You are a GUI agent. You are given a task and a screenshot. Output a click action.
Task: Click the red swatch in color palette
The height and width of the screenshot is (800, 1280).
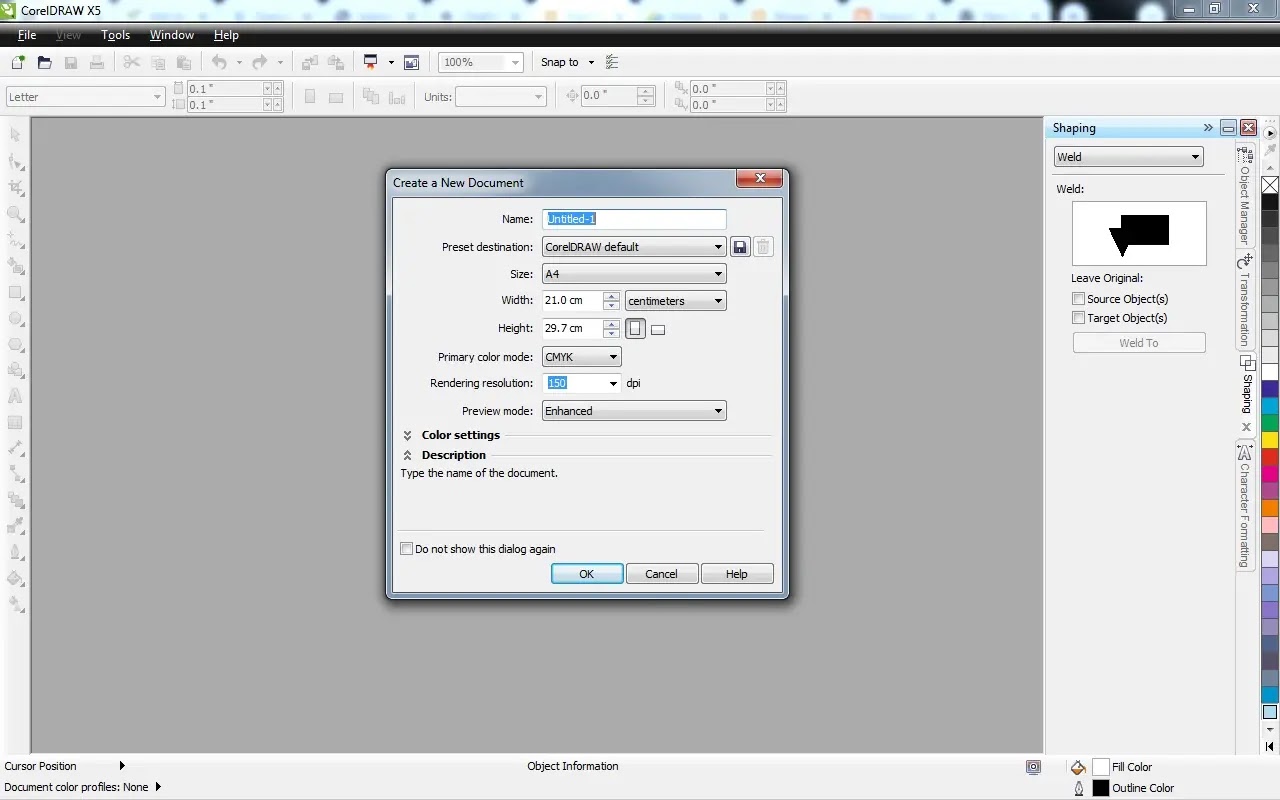pyautogui.click(x=1270, y=457)
